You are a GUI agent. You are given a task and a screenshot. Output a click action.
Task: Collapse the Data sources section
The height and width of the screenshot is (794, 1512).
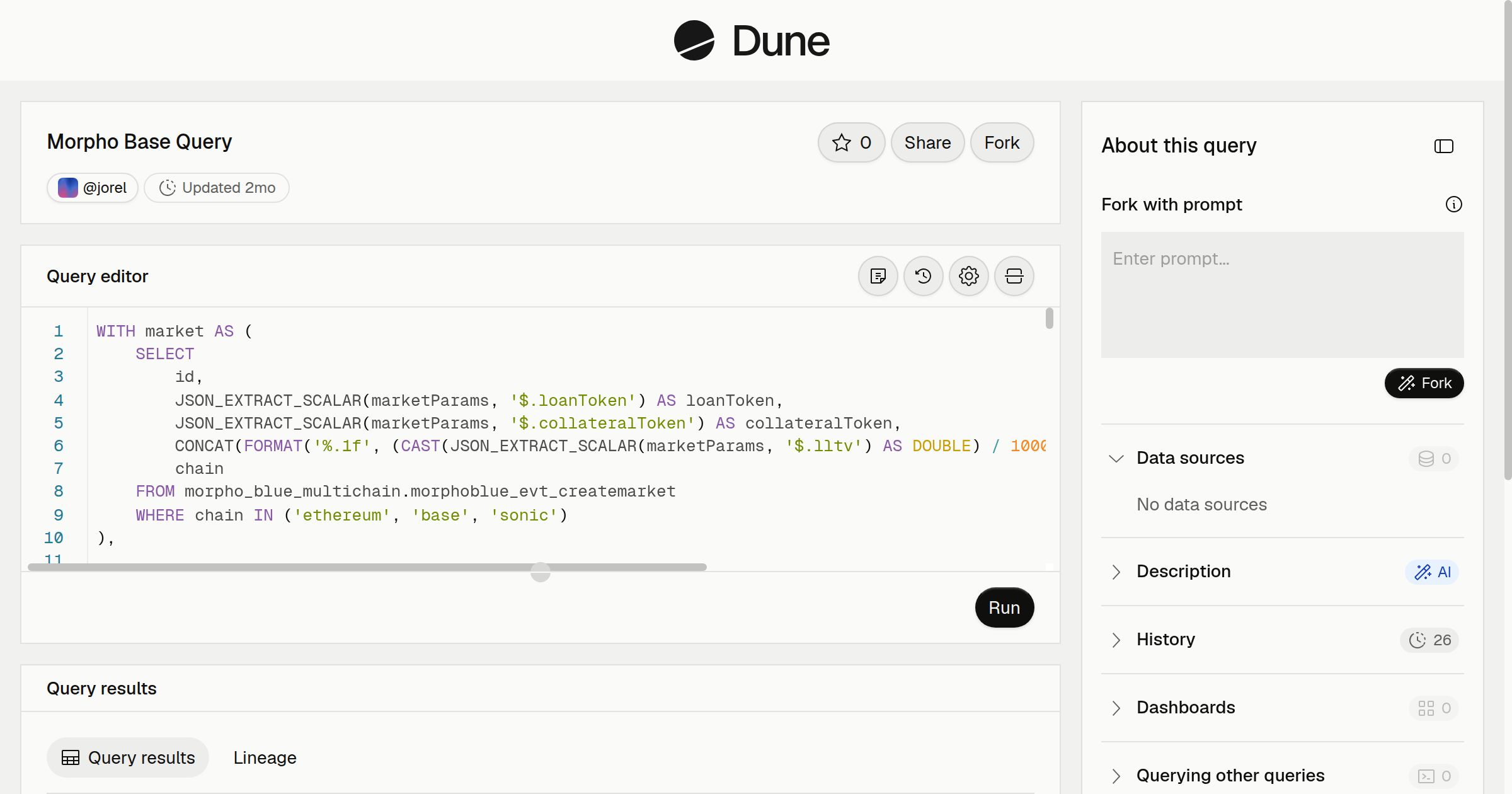[1116, 458]
